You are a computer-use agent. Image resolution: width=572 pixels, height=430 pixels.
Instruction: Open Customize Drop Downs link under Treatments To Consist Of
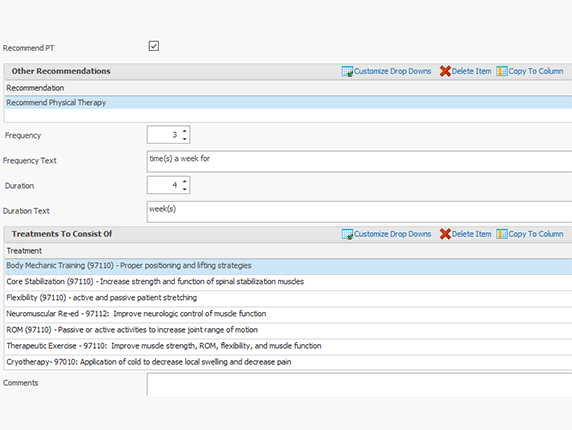click(x=393, y=234)
